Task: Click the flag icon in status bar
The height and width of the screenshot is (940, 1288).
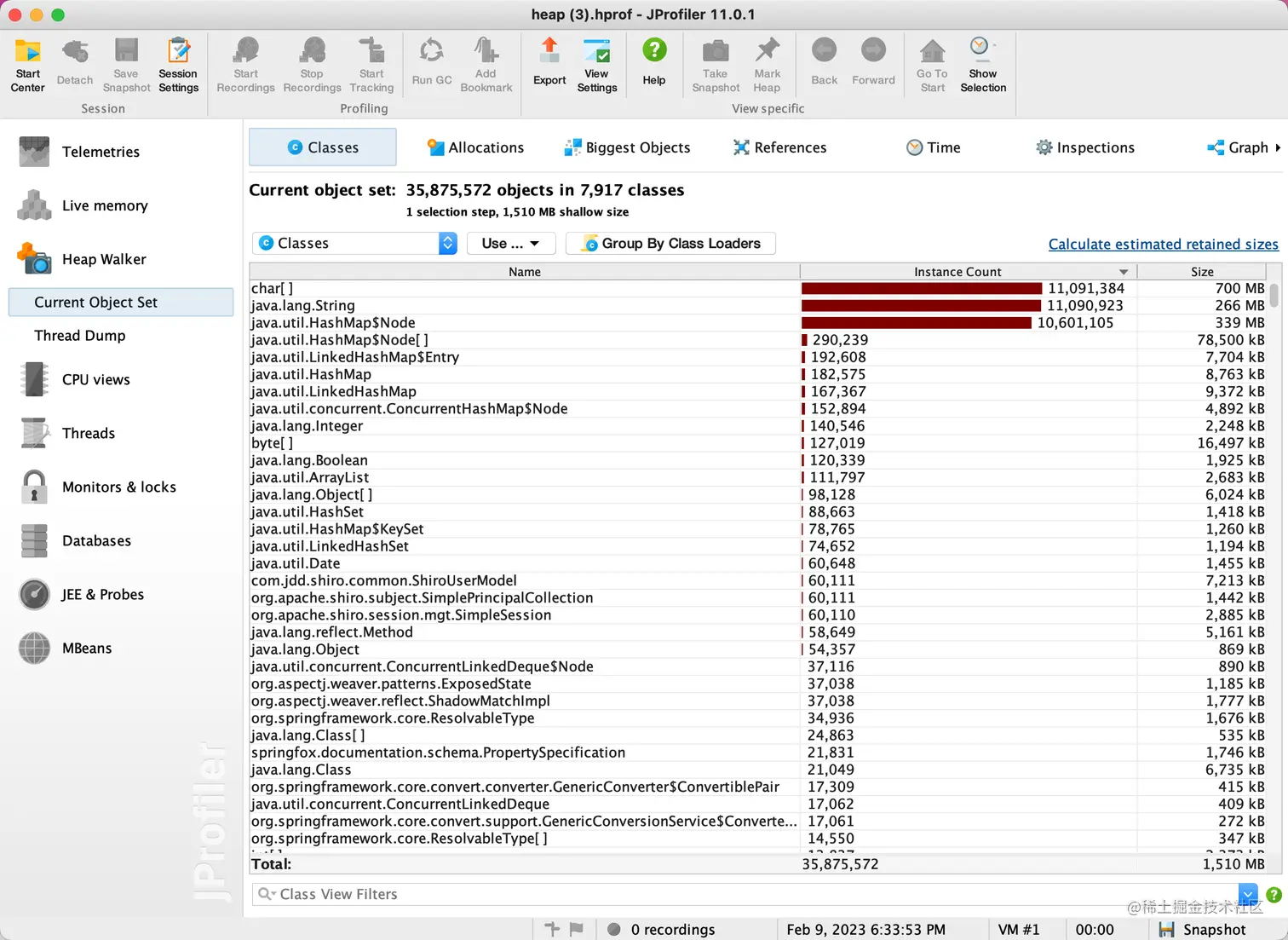Action: [577, 929]
